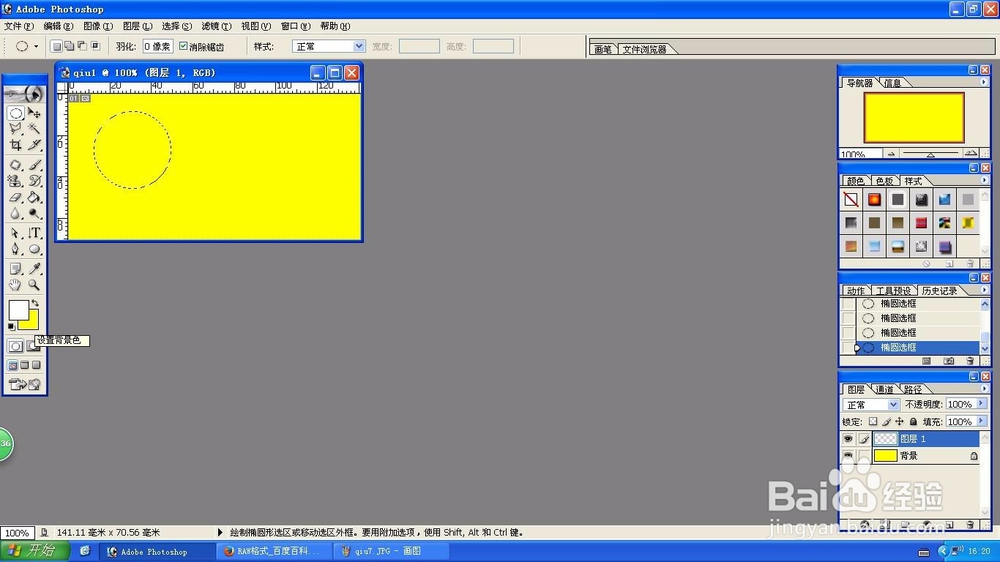The height and width of the screenshot is (562, 1000).
Task: Click the 羽化 feather input field
Action: (x=158, y=47)
